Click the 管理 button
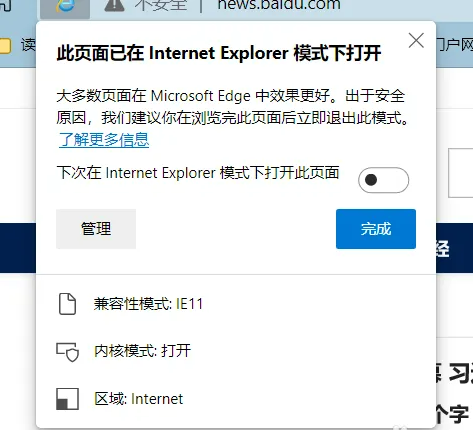 [x=96, y=229]
